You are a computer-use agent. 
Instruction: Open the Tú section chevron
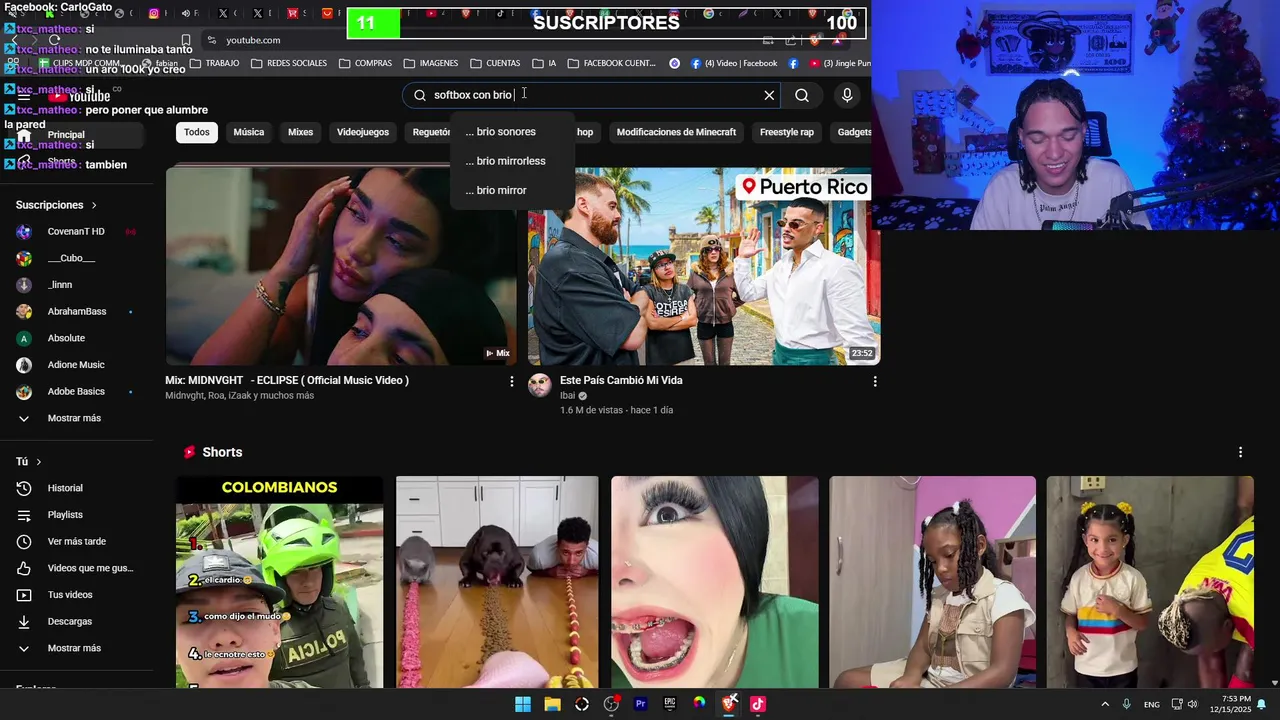click(x=39, y=462)
